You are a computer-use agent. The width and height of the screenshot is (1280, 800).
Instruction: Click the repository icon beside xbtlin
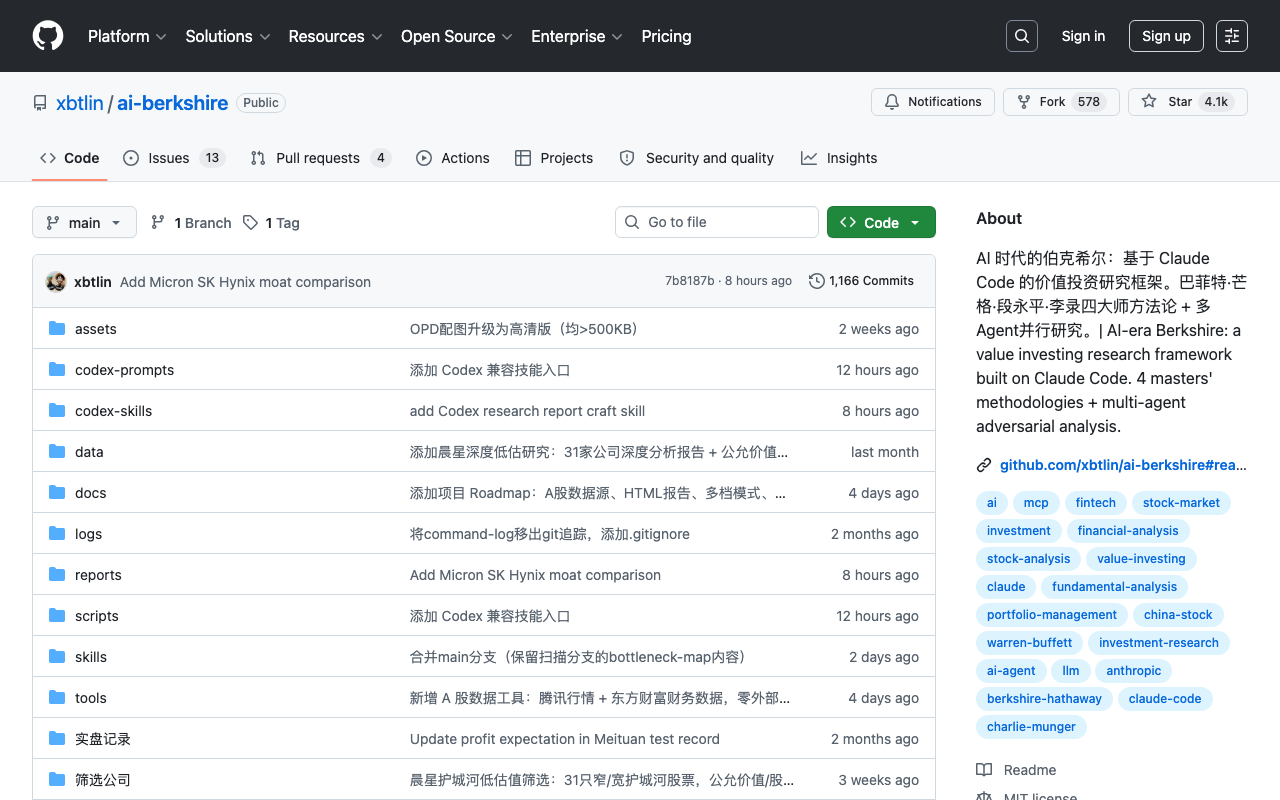[x=40, y=103]
